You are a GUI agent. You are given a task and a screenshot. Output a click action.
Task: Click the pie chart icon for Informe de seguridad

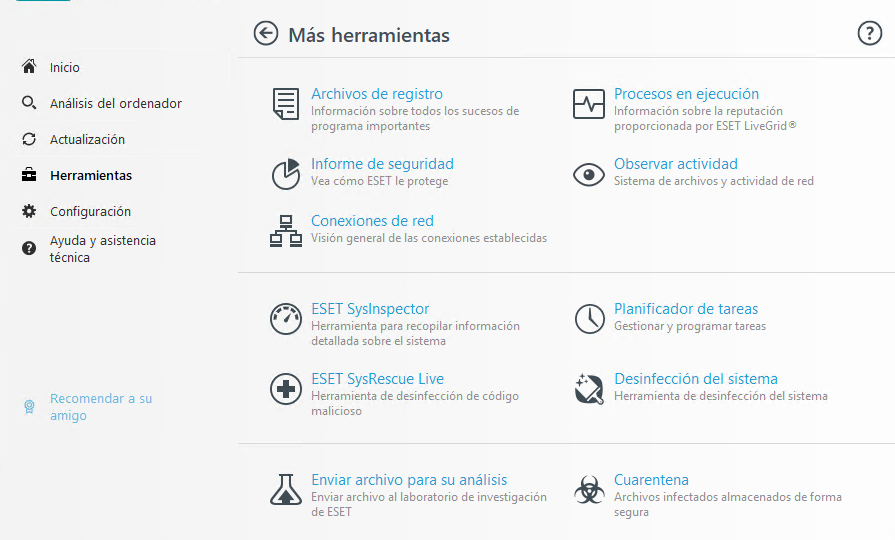[285, 174]
